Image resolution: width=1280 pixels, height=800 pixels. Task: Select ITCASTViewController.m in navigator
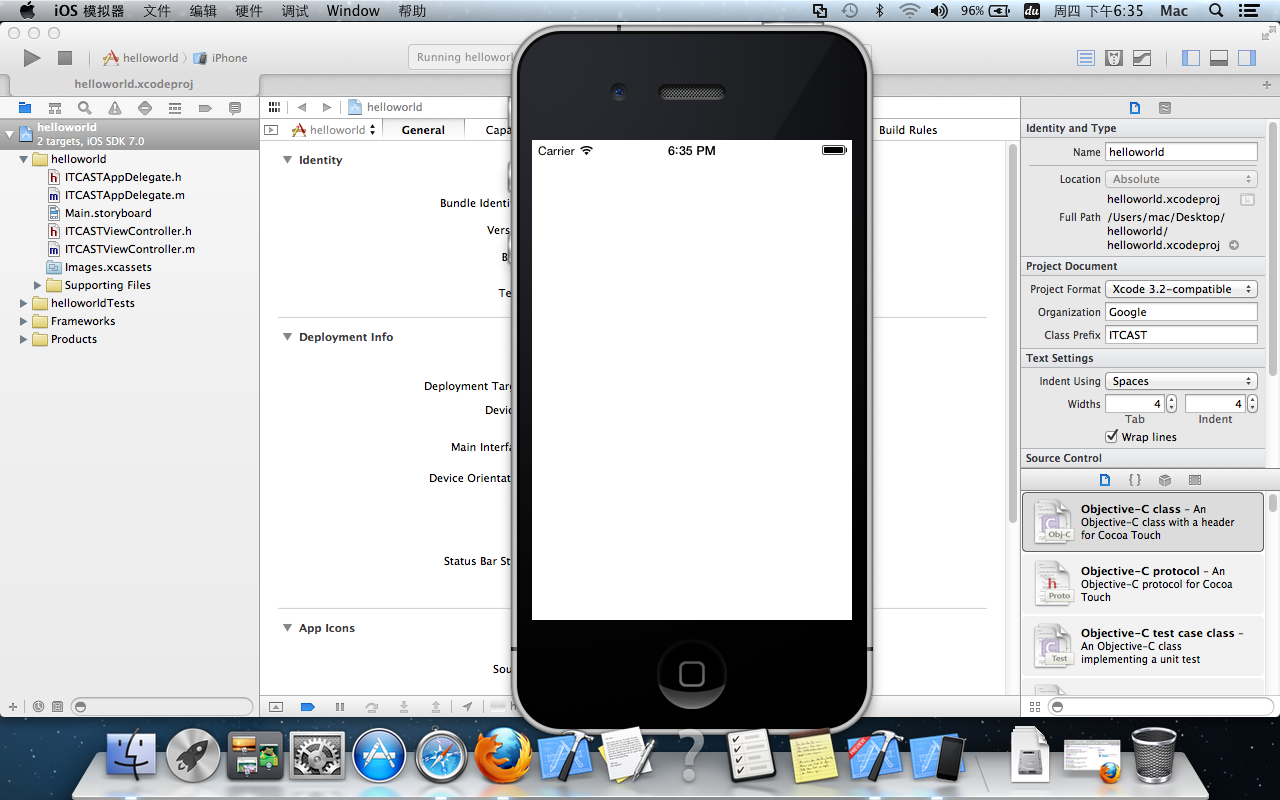tap(130, 249)
